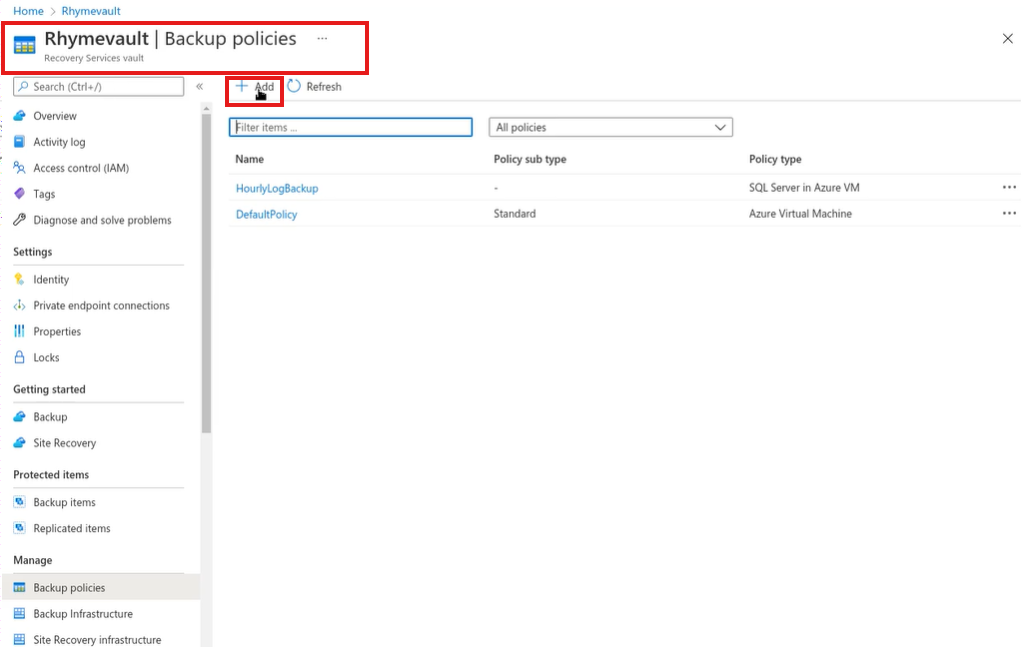Click the Site Recovery cloud icon

click(x=20, y=442)
